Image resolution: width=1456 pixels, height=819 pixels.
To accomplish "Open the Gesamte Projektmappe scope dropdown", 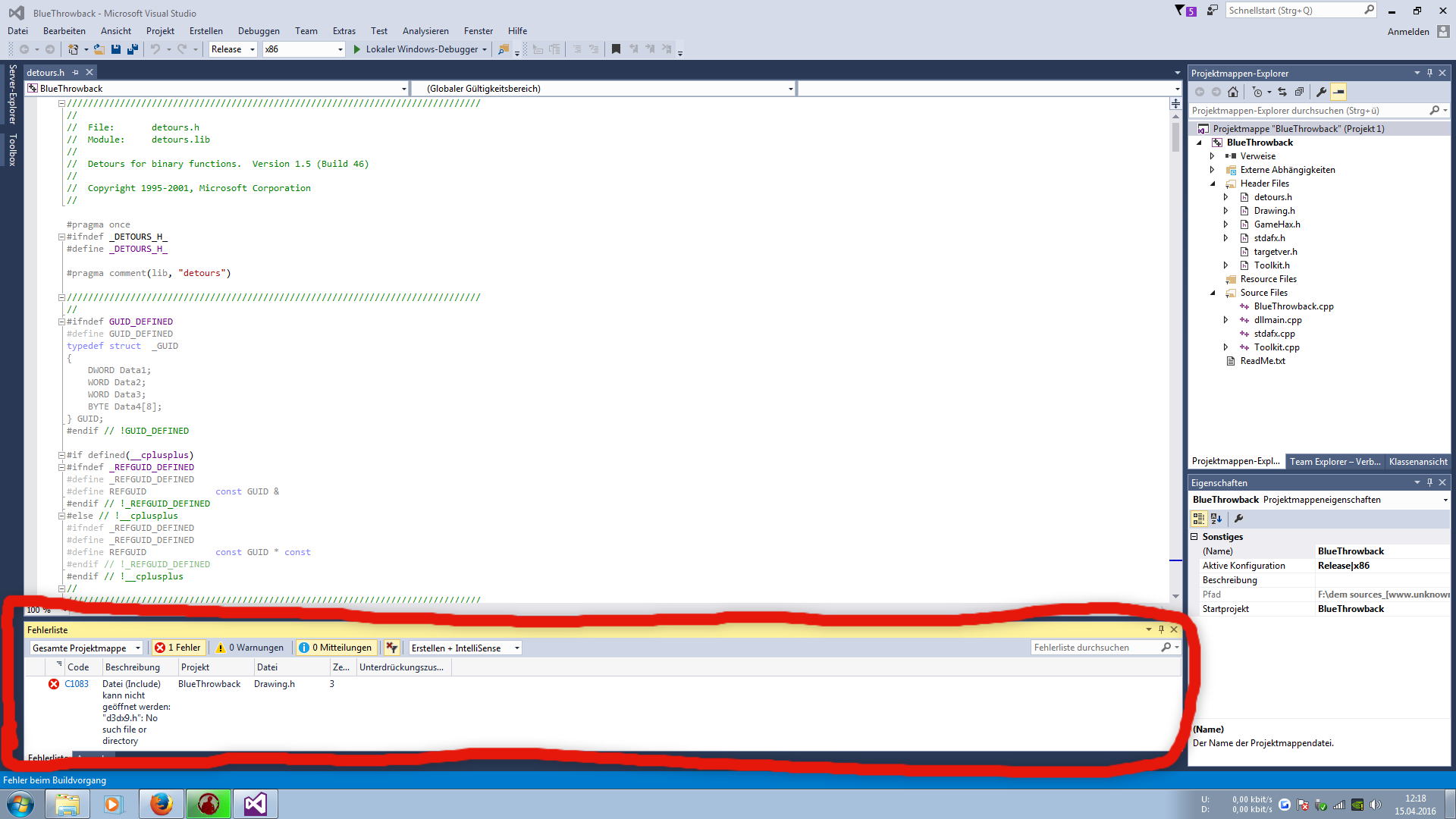I will 86,648.
